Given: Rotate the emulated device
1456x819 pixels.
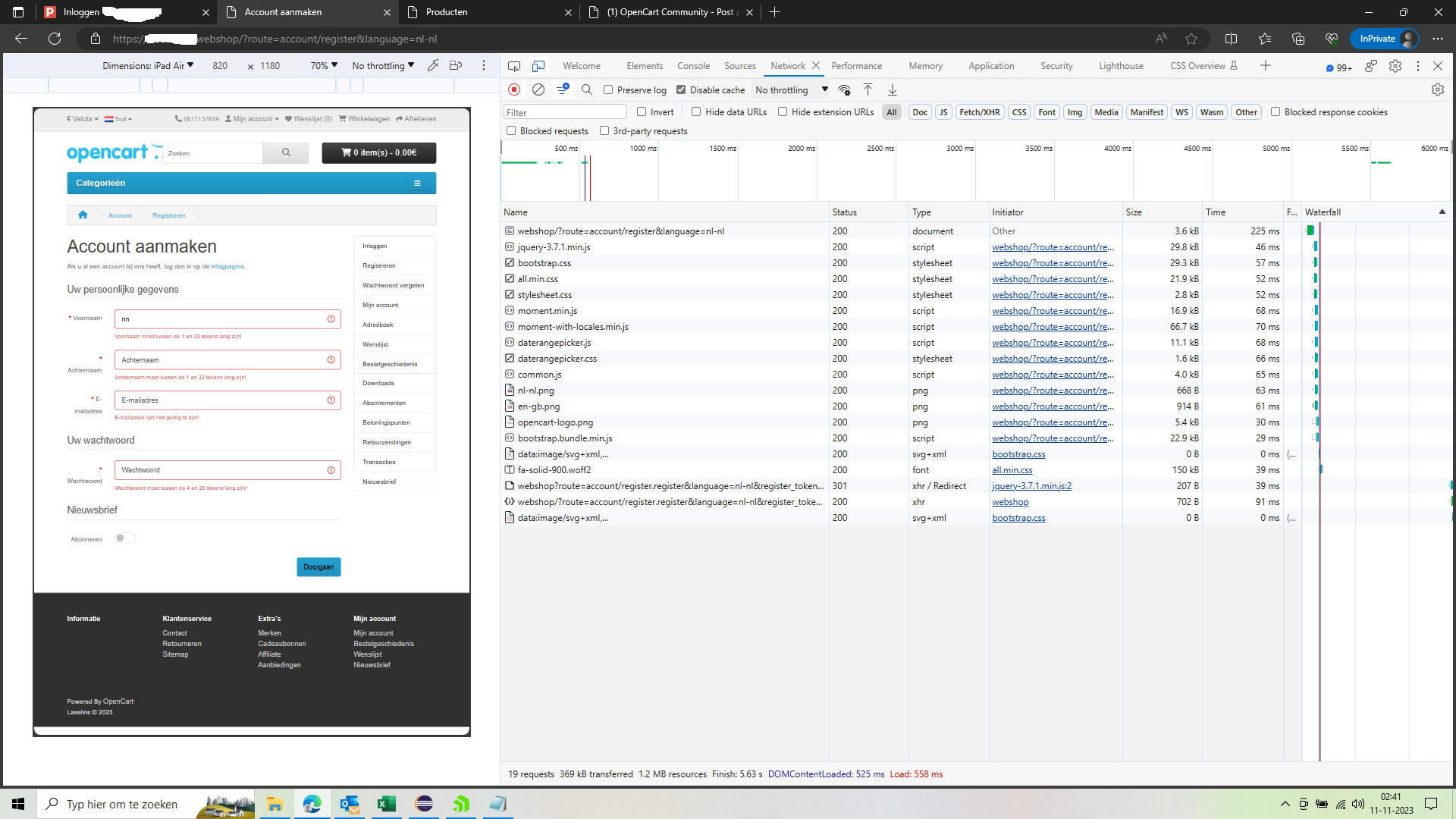Looking at the screenshot, I should (x=456, y=66).
